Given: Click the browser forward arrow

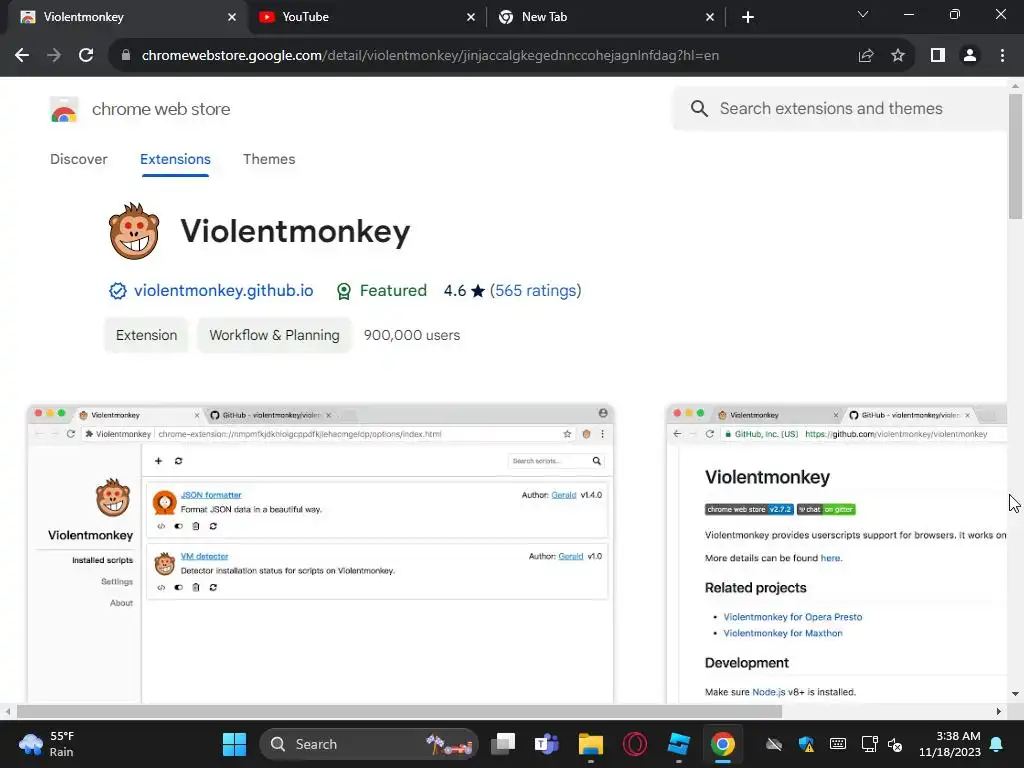Looking at the screenshot, I should point(54,56).
